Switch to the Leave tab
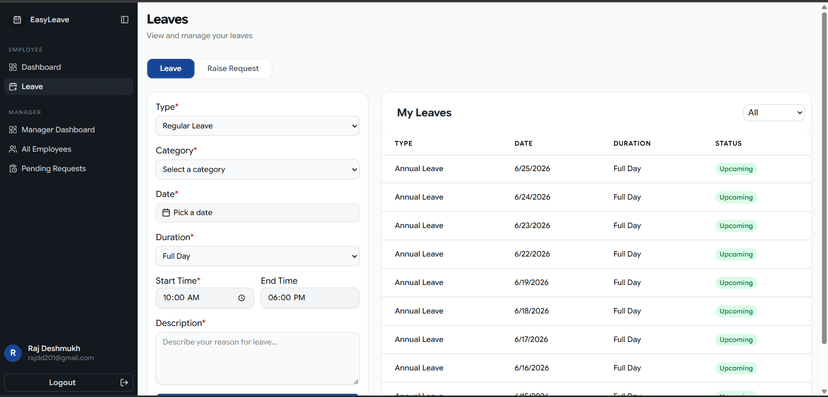828x397 pixels. 171,69
